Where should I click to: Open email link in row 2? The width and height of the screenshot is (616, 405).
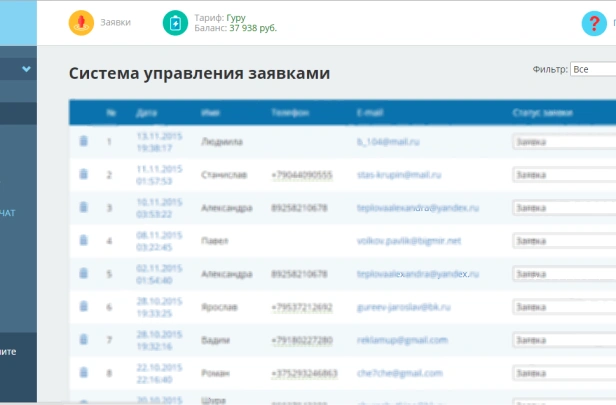point(399,175)
